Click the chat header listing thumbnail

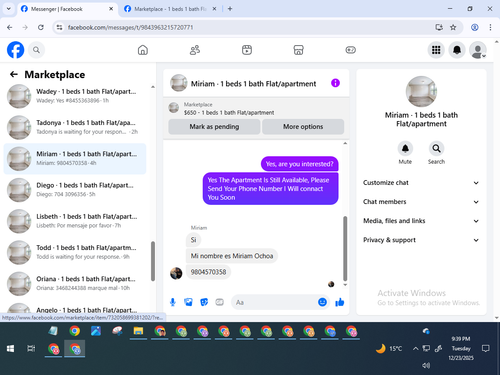pyautogui.click(x=179, y=83)
